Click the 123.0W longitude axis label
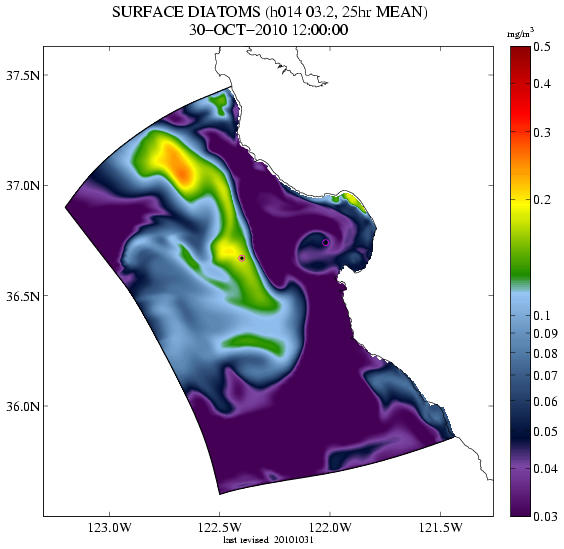The width and height of the screenshot is (564, 549). point(110,528)
